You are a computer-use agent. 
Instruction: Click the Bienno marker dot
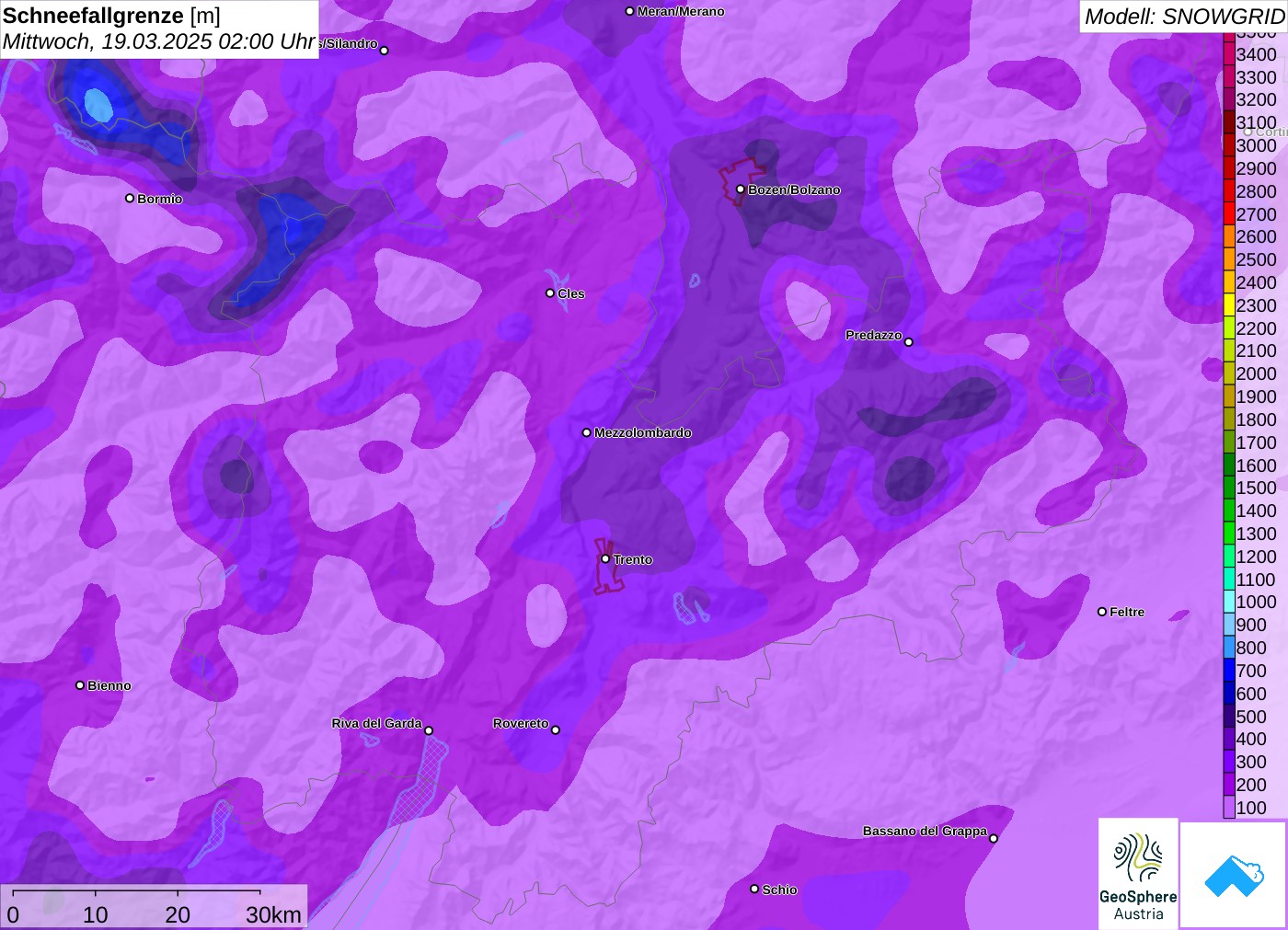click(x=80, y=684)
